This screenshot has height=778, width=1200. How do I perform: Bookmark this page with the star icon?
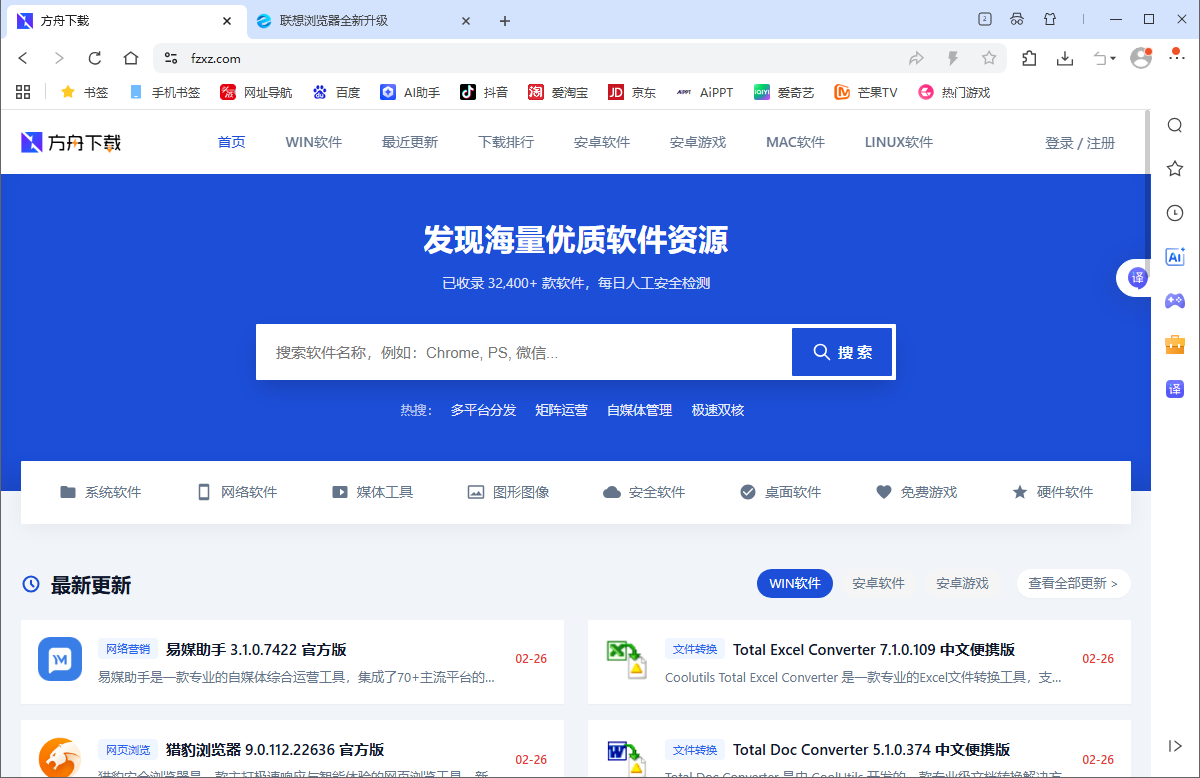[989, 58]
